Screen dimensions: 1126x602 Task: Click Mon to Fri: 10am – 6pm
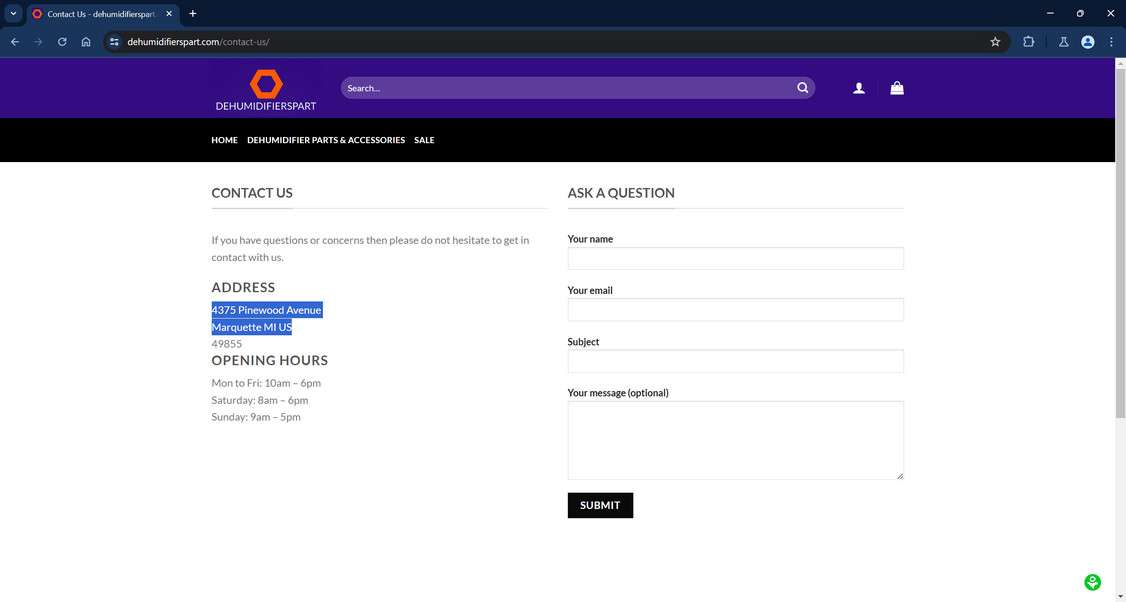click(x=266, y=383)
